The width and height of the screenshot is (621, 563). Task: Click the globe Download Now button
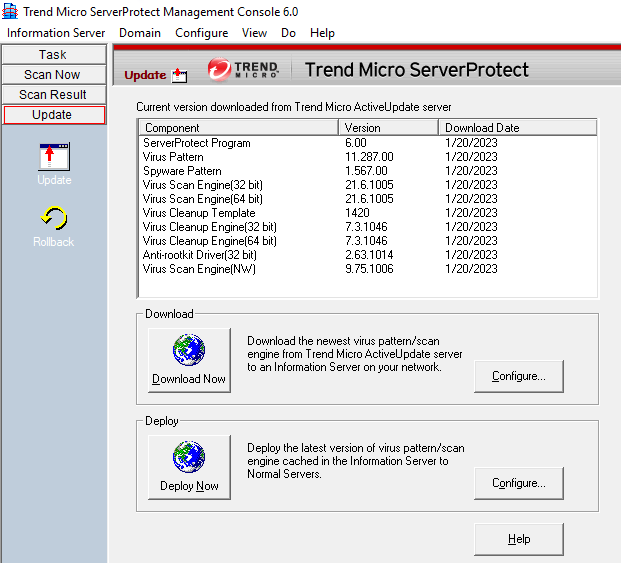pos(189,360)
